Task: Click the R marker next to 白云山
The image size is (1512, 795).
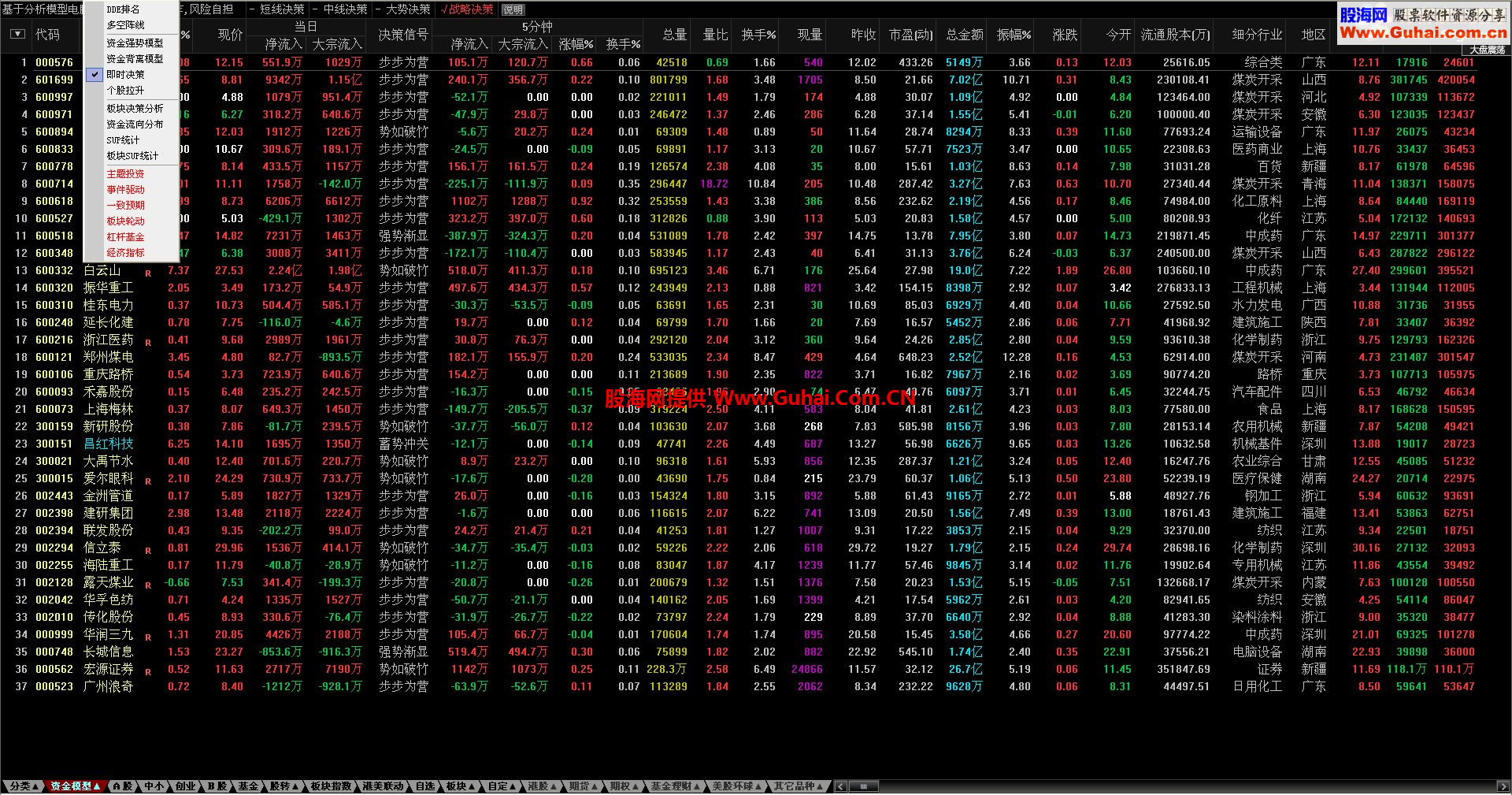Action: [148, 273]
